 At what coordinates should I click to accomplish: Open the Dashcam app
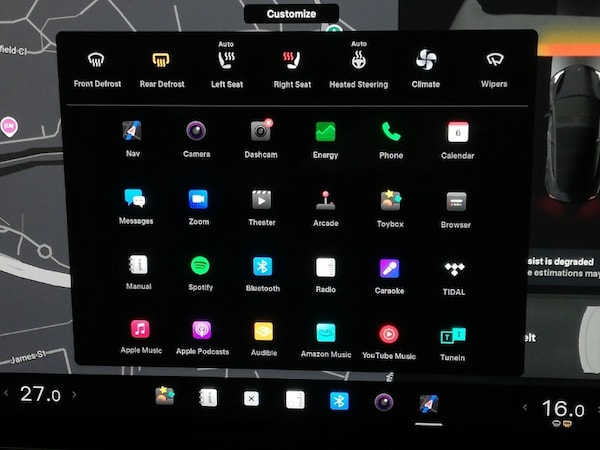click(261, 132)
